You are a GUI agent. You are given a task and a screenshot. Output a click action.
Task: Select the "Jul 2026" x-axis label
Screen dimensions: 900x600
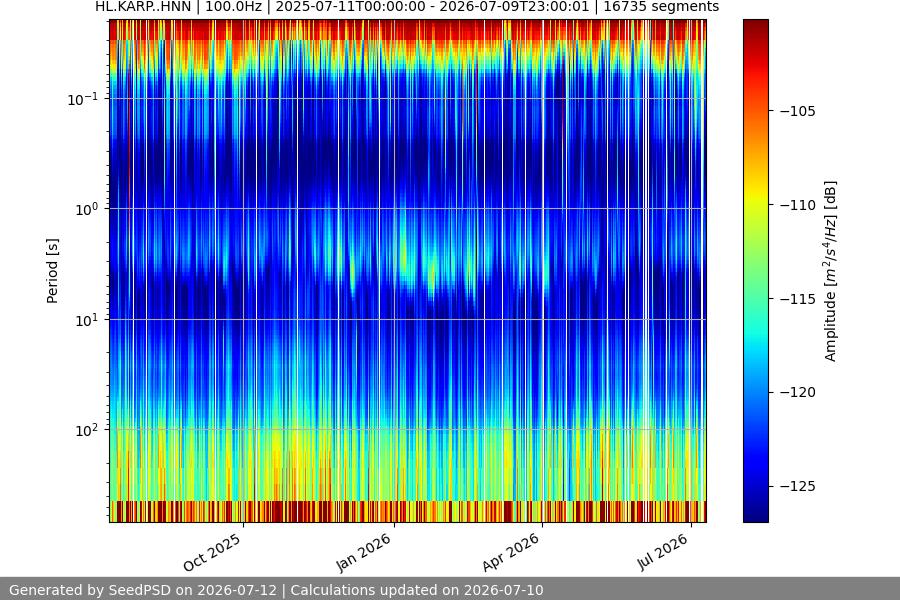pyautogui.click(x=662, y=552)
